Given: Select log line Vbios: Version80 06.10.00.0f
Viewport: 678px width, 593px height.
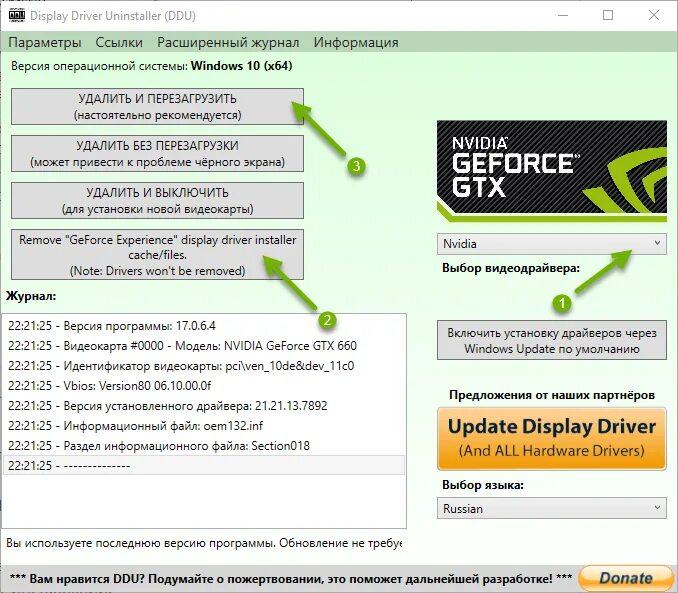Looking at the screenshot, I should [204, 386].
